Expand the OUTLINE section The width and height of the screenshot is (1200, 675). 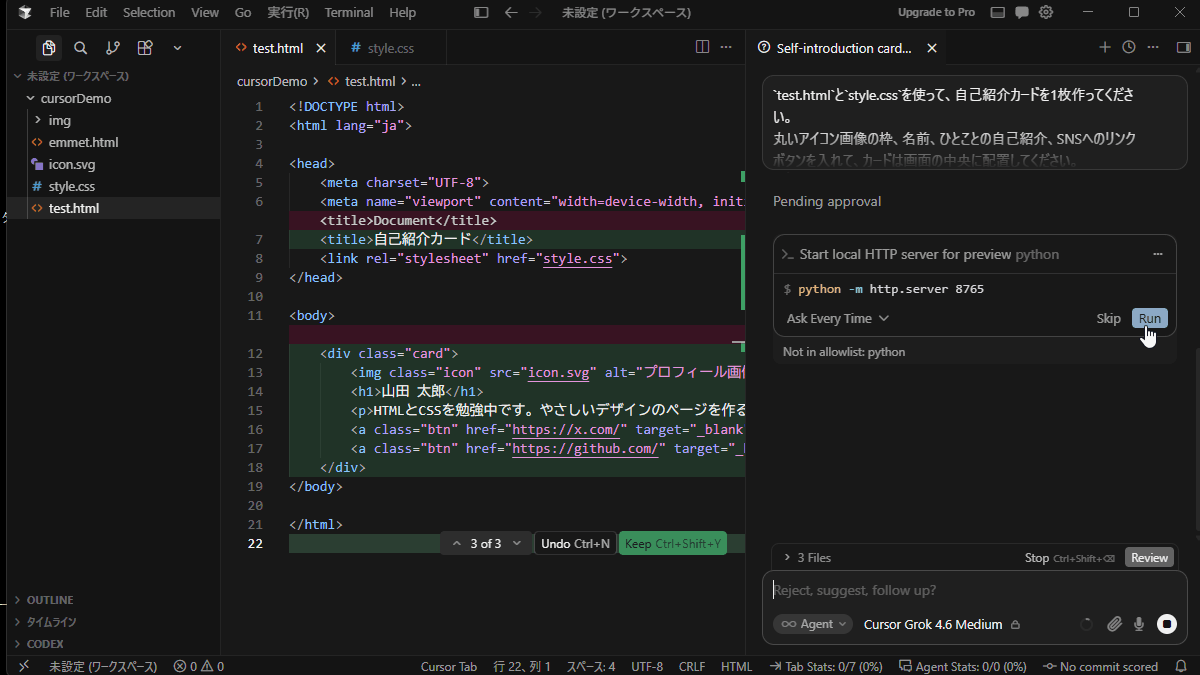pos(49,600)
